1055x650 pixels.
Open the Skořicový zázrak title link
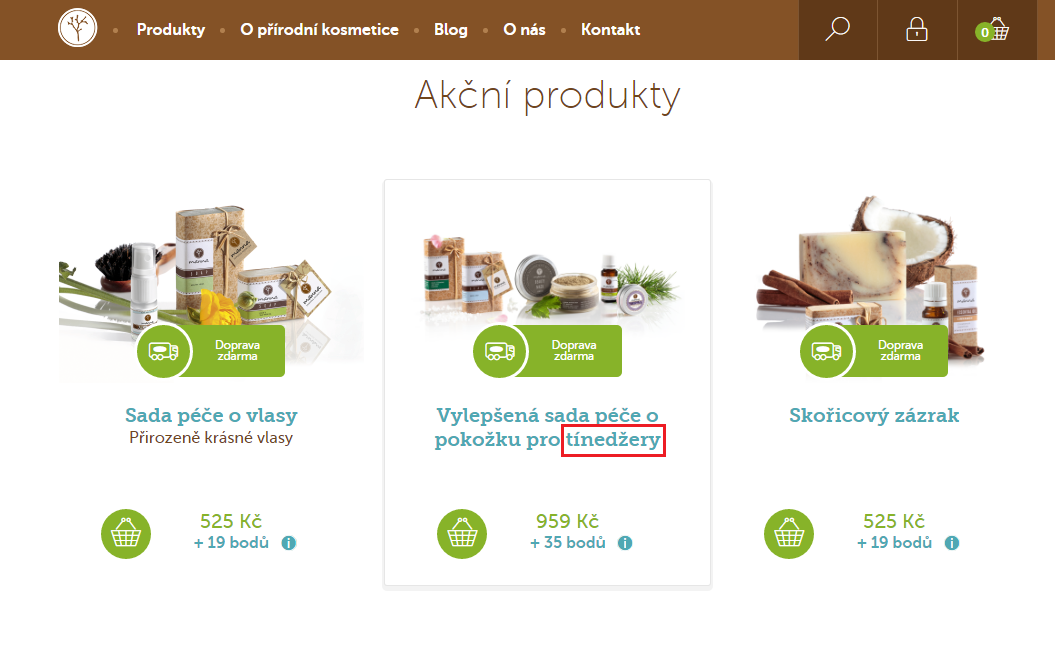(x=874, y=415)
